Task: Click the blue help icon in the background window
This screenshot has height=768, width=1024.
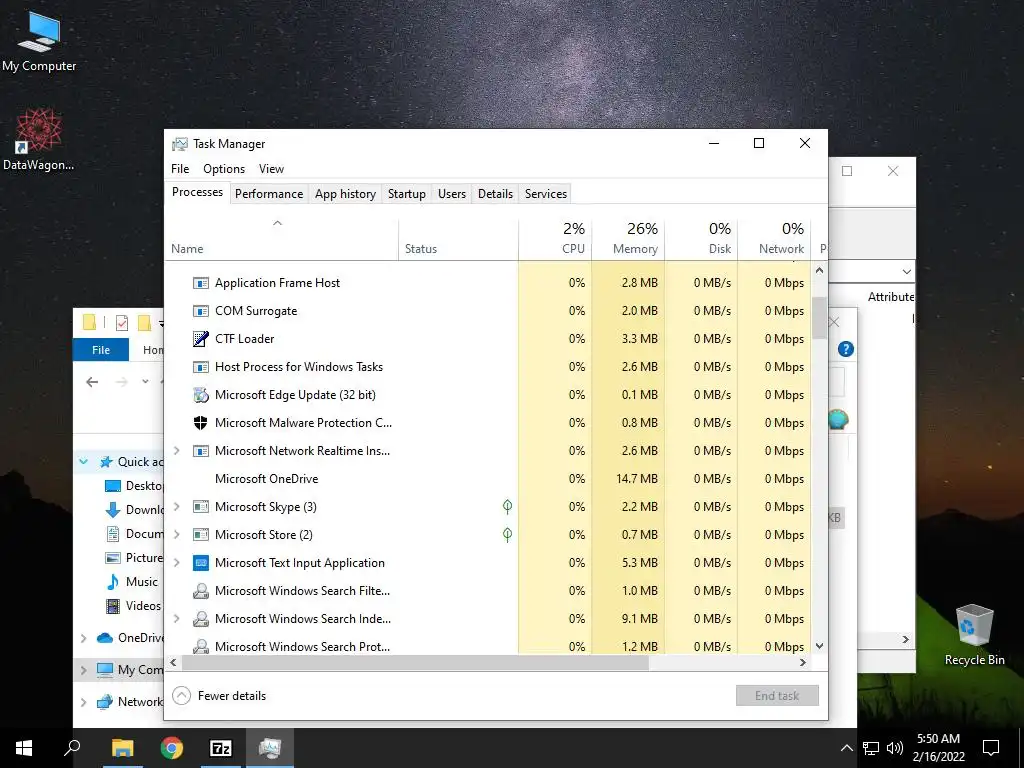Action: [846, 349]
